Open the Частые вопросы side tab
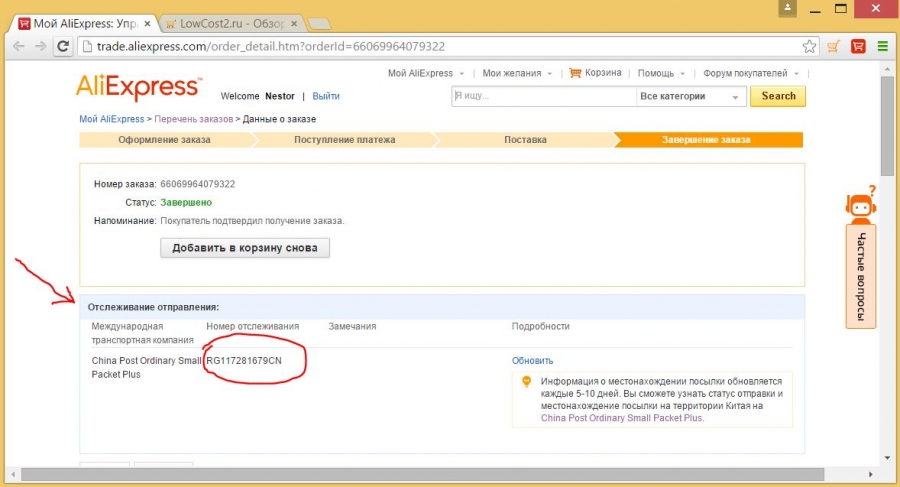The height and width of the screenshot is (487, 900). 861,276
